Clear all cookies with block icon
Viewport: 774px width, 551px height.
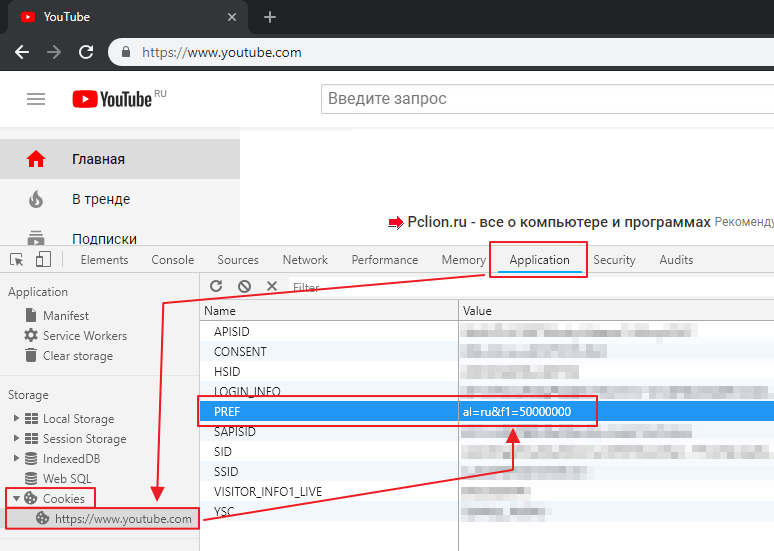pos(244,286)
